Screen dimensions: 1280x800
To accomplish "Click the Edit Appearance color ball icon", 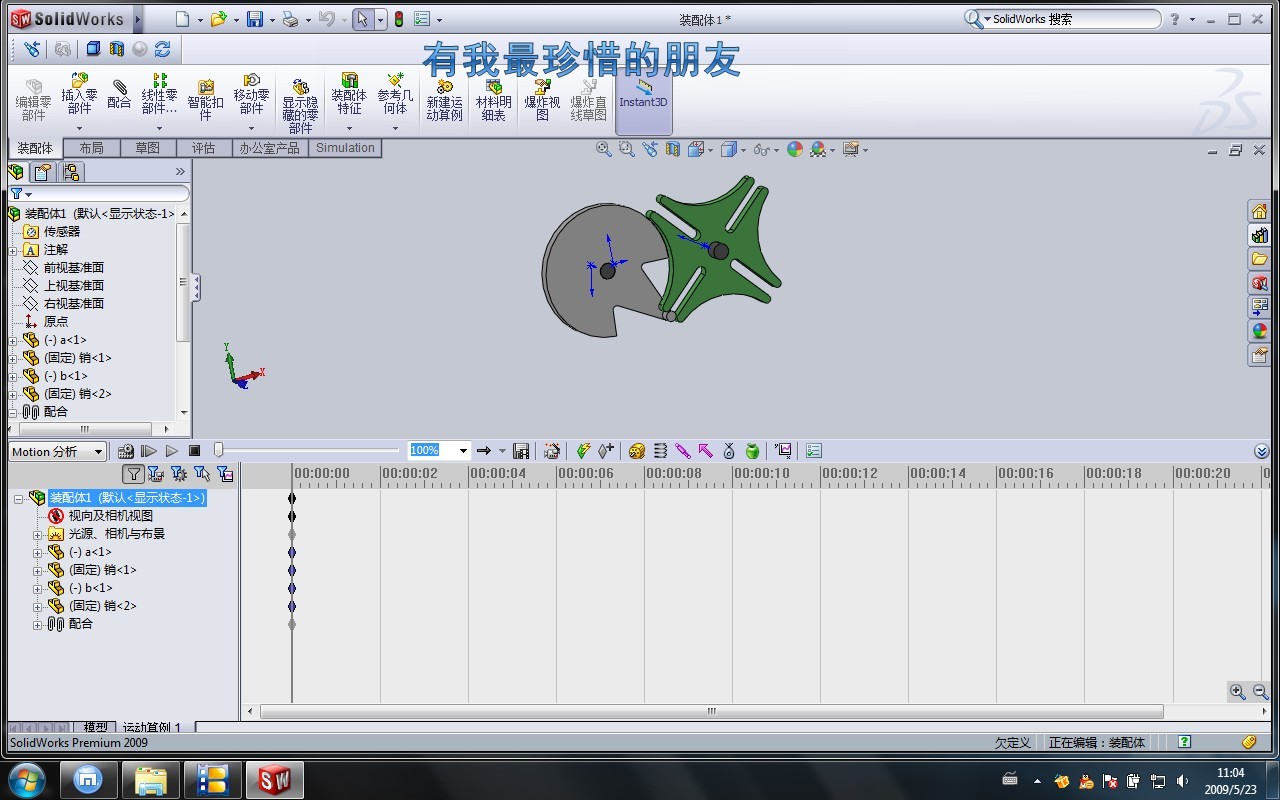I will [x=795, y=149].
